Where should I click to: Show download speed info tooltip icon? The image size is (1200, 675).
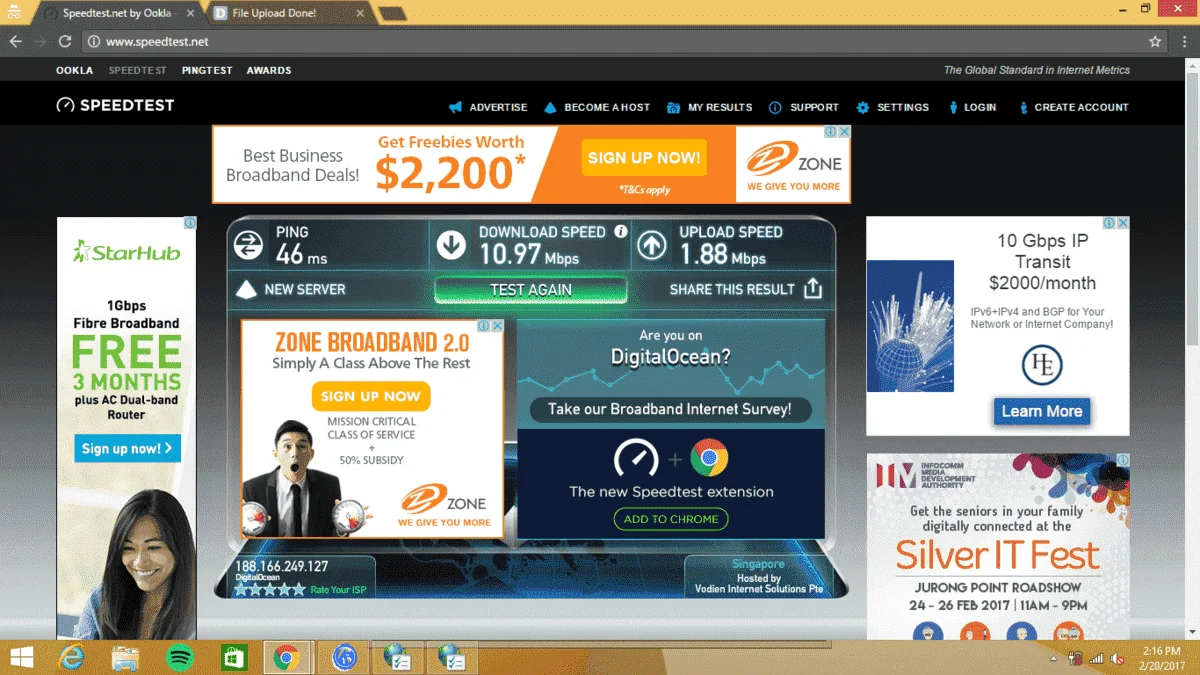pyautogui.click(x=621, y=231)
